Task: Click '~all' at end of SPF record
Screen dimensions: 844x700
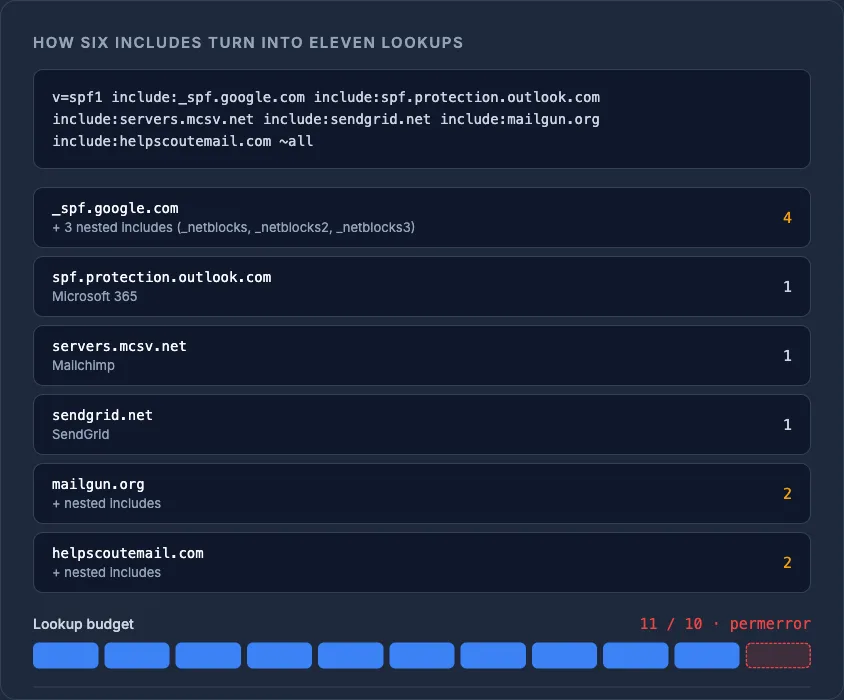Action: point(296,141)
